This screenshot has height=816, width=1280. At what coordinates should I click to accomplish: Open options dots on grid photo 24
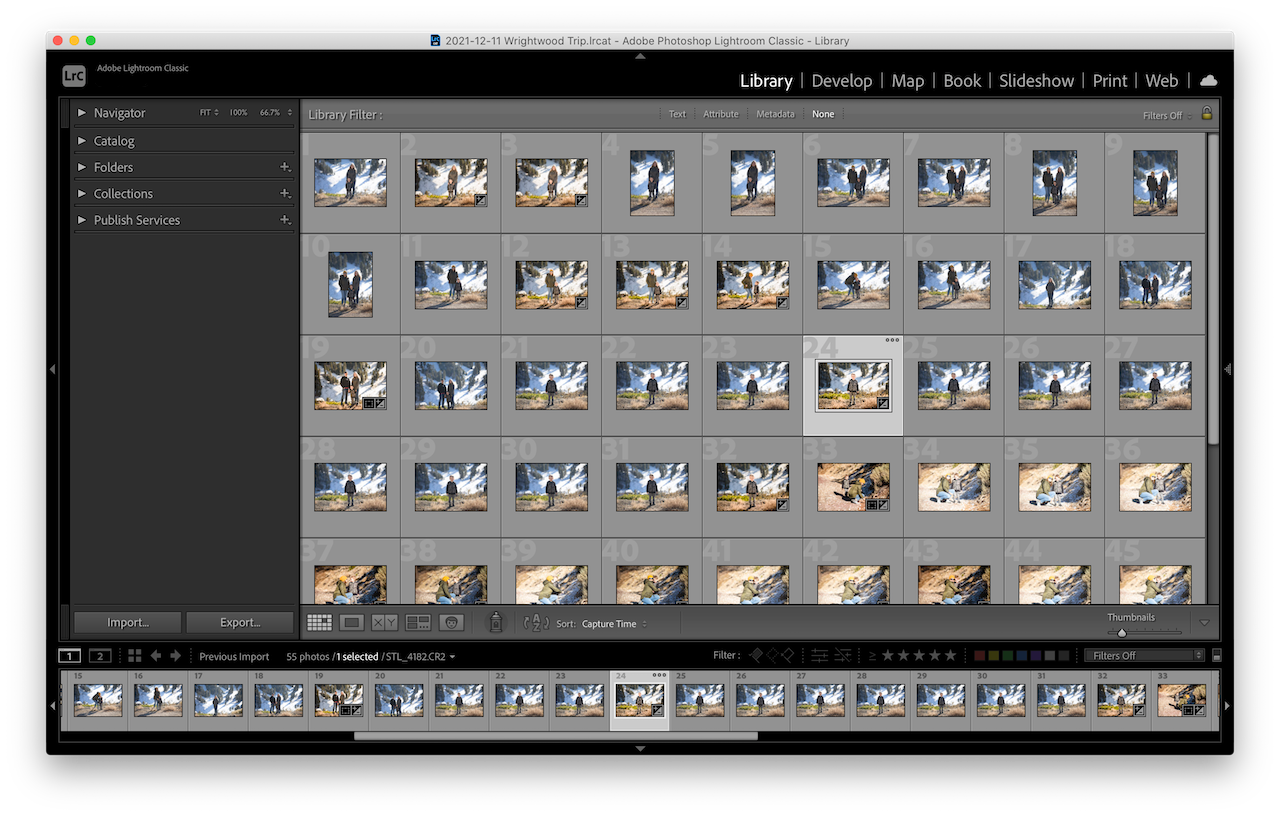point(892,340)
